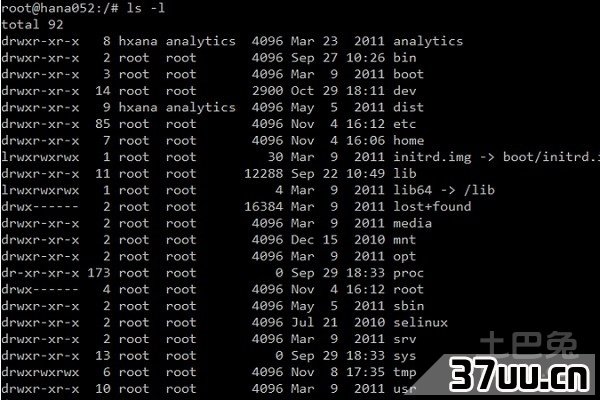Click the lib64 symlink name
600x400 pixels.
412,190
